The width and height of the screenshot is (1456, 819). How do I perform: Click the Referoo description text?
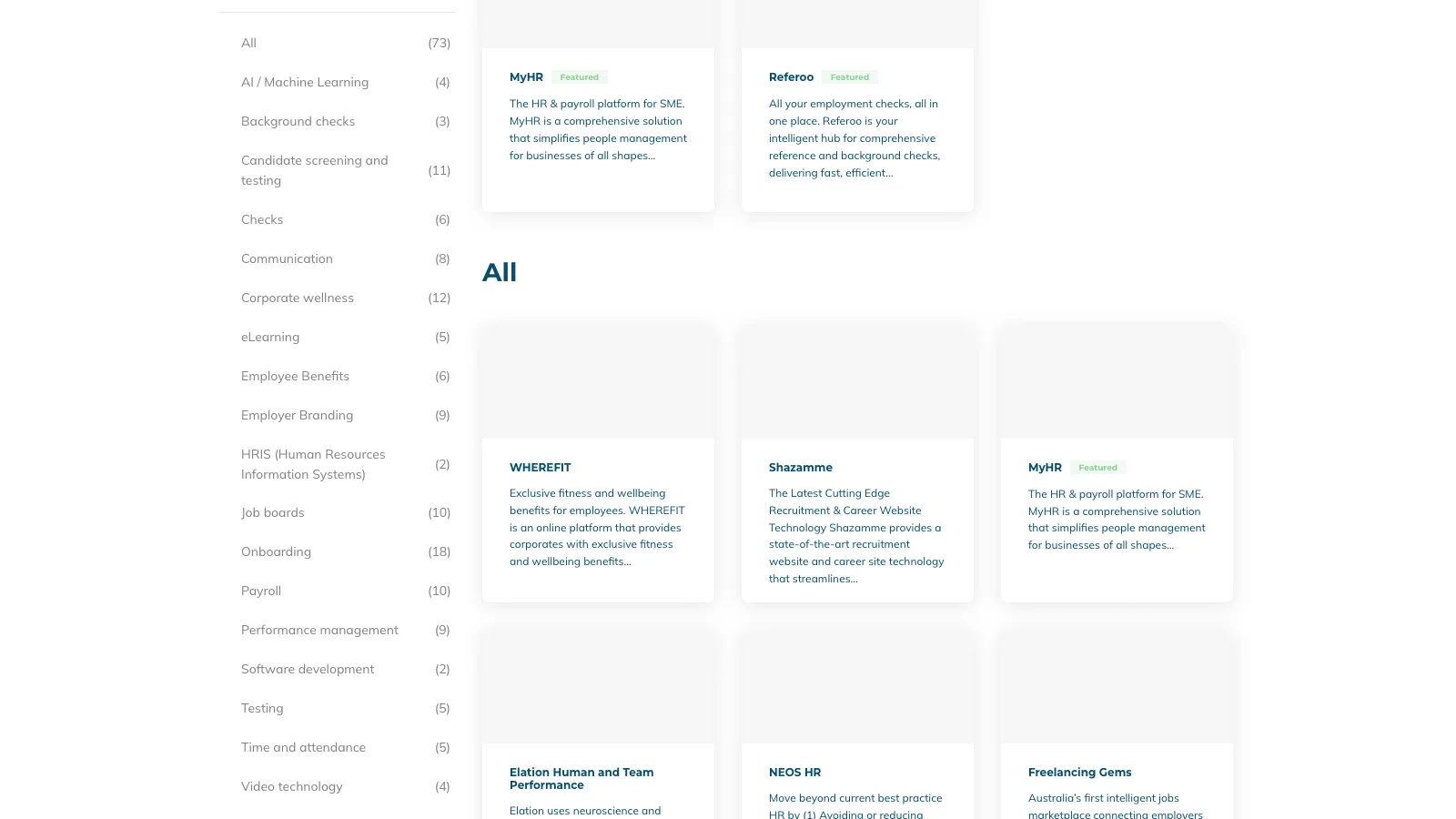pos(854,138)
